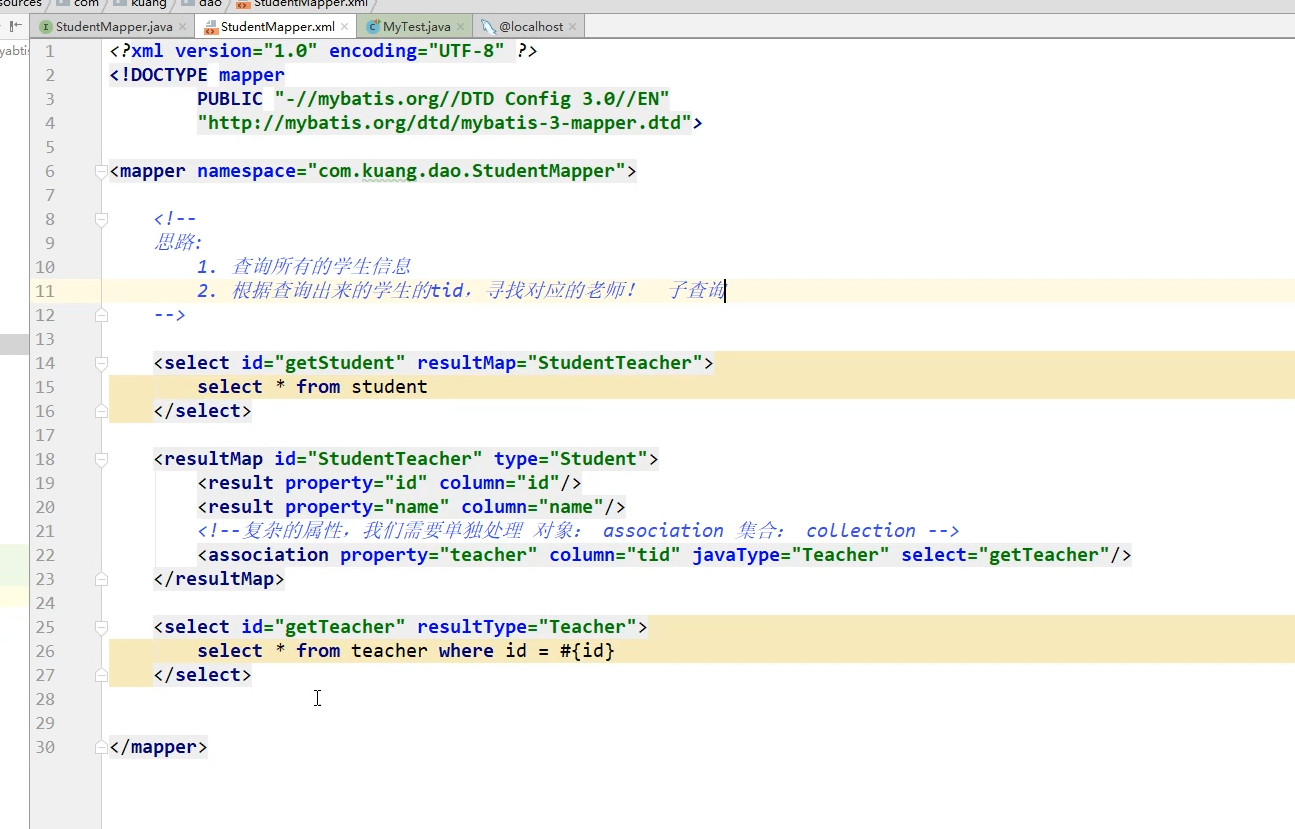1295x829 pixels.
Task: Click the fold end marker at line 30
Action: [x=101, y=747]
